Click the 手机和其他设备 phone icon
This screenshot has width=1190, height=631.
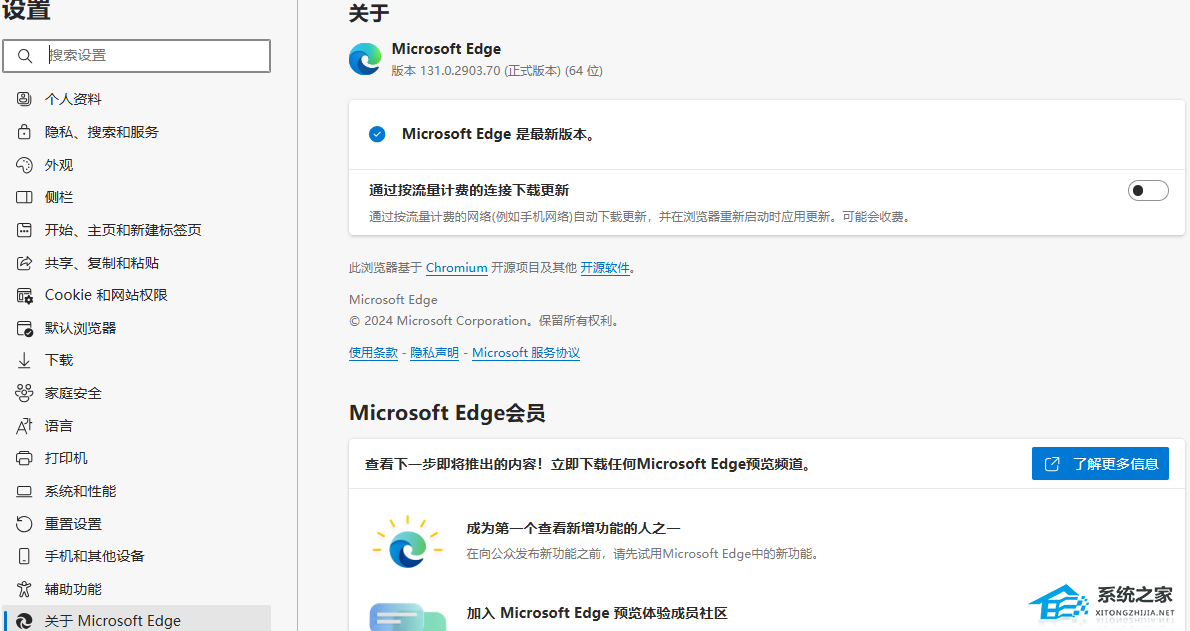pyautogui.click(x=24, y=557)
